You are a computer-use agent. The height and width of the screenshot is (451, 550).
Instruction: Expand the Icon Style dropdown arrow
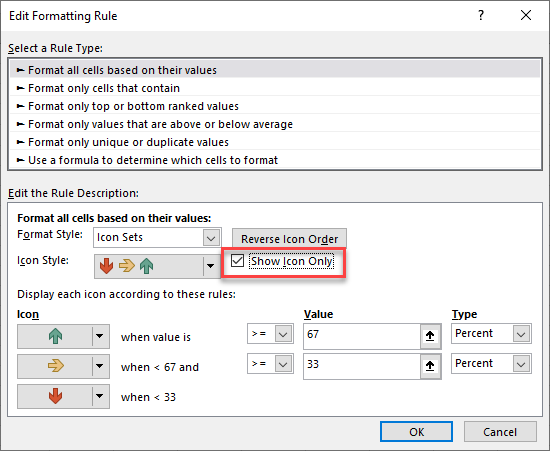tap(210, 266)
